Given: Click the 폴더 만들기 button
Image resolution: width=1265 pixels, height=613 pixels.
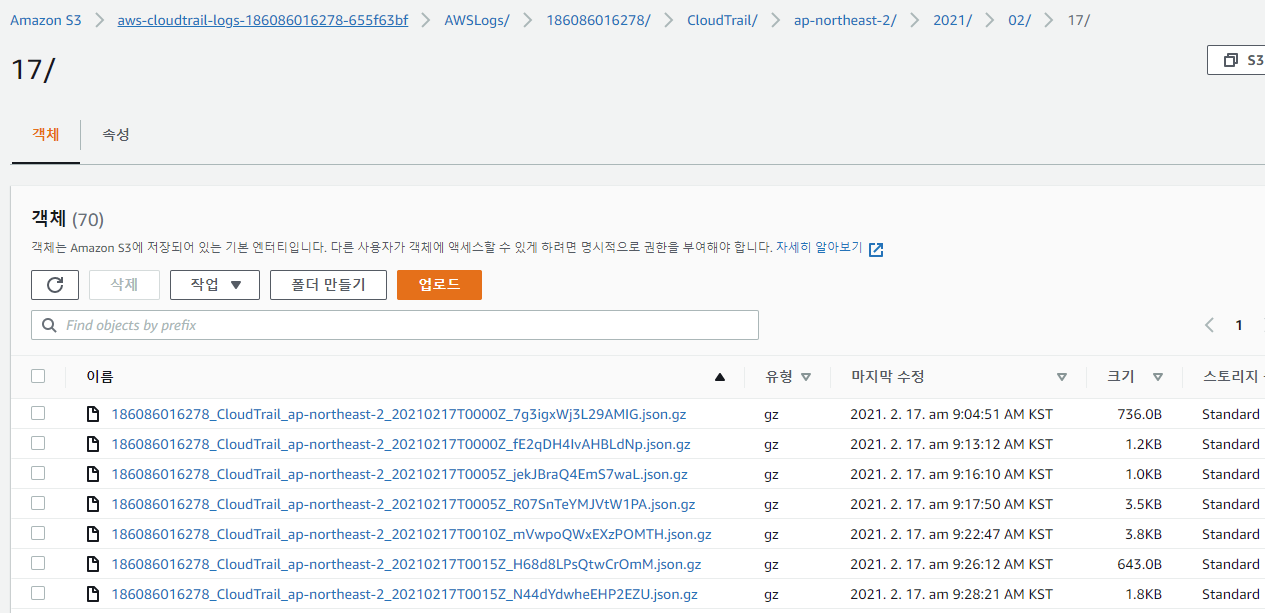Looking at the screenshot, I should 327,285.
